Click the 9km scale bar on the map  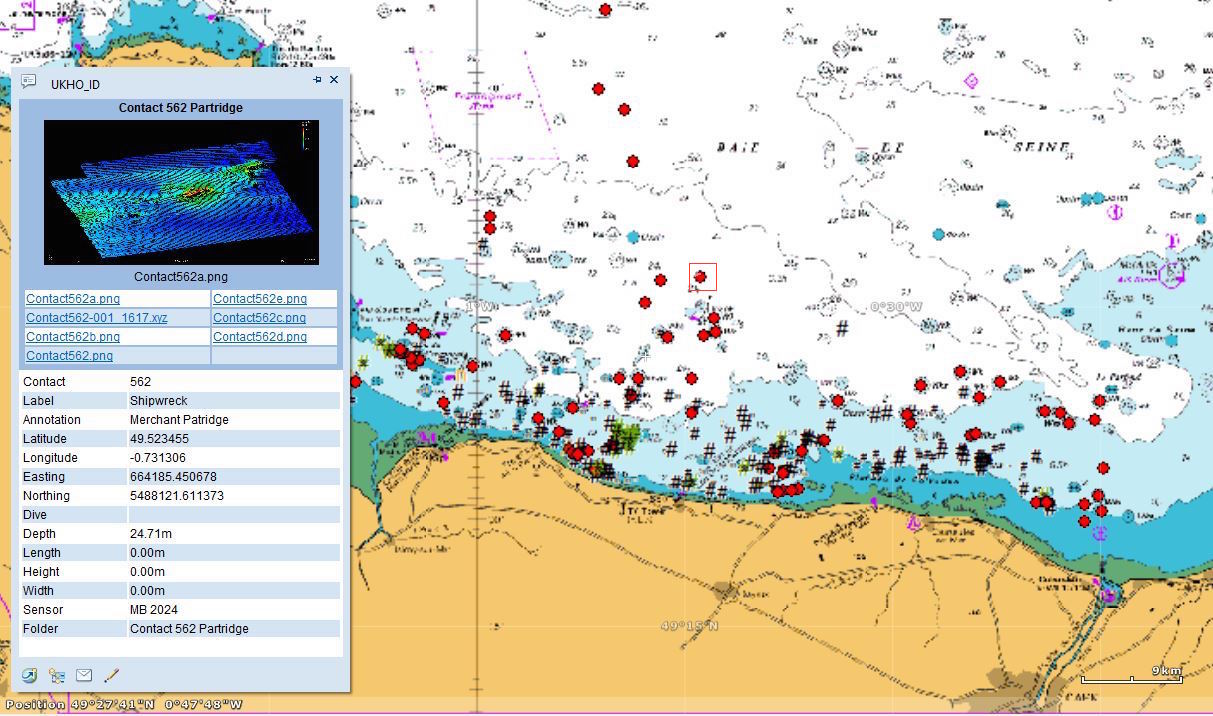[1132, 675]
